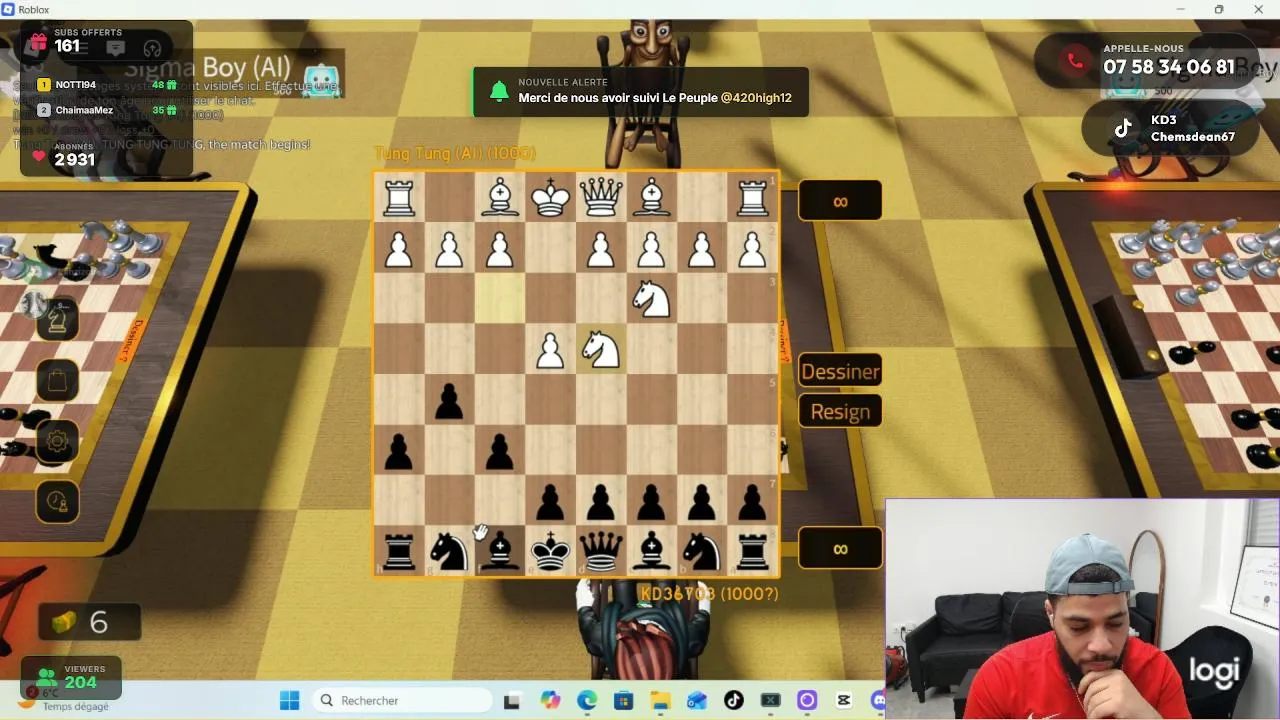The width and height of the screenshot is (1280, 720).
Task: Click the Tung Tung (AI) (1000) player label
Action: pos(455,153)
